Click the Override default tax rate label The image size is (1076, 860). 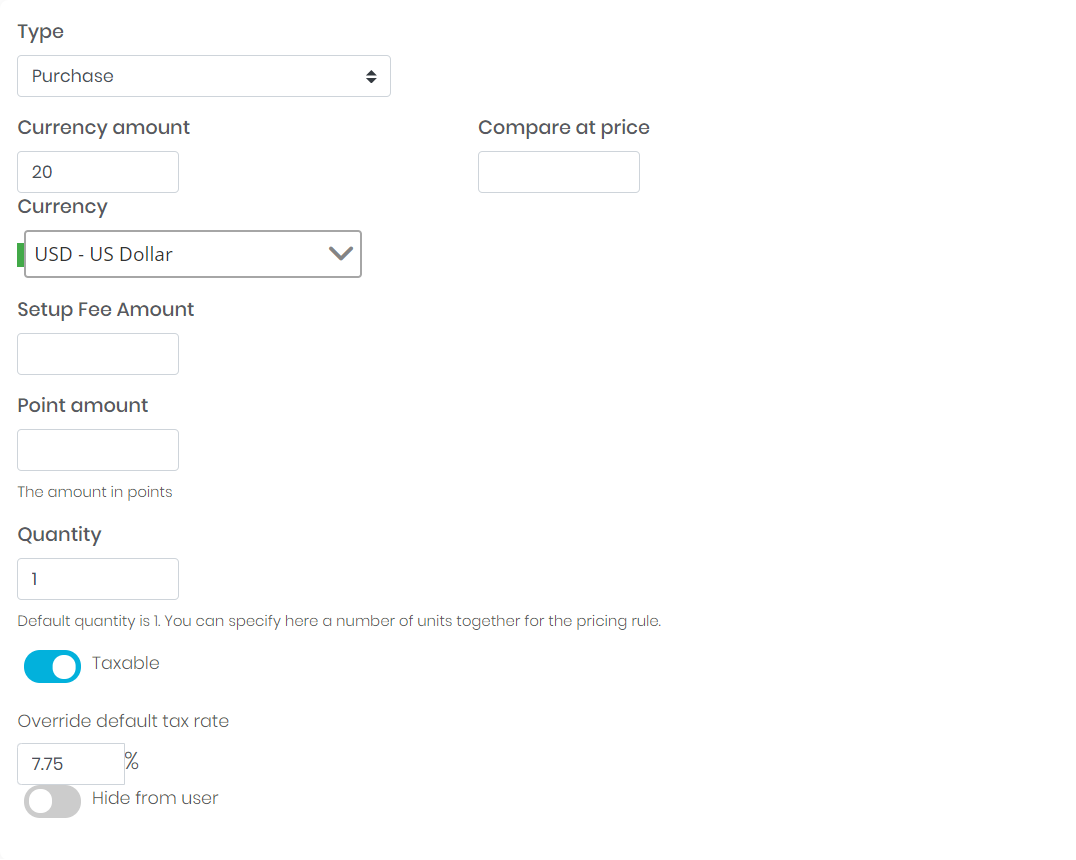point(123,721)
